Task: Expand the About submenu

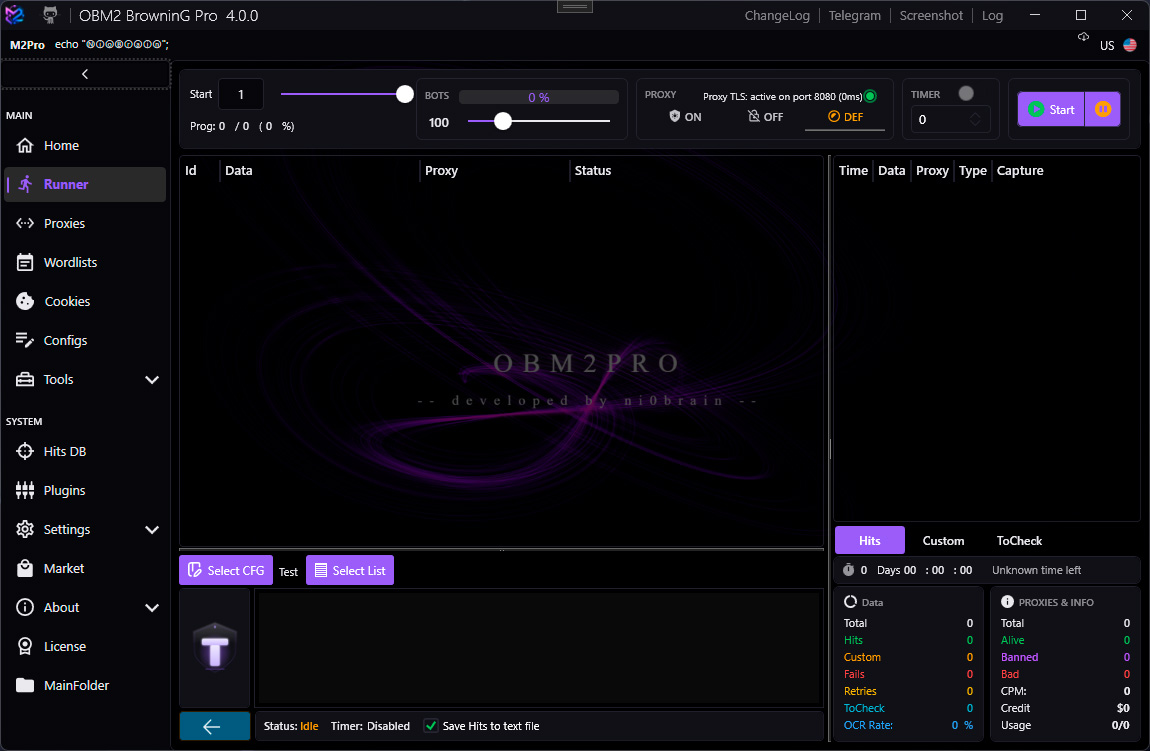Action: [x=152, y=607]
